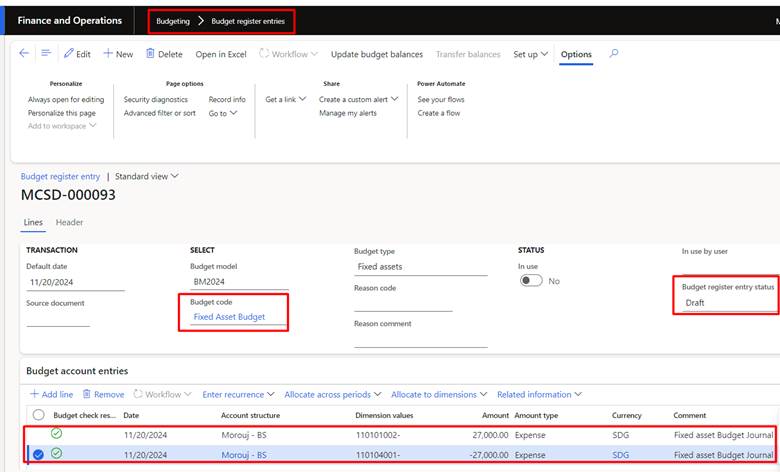This screenshot has height=472, width=780.
Task: Click the Source document field
Action: [x=58, y=319]
